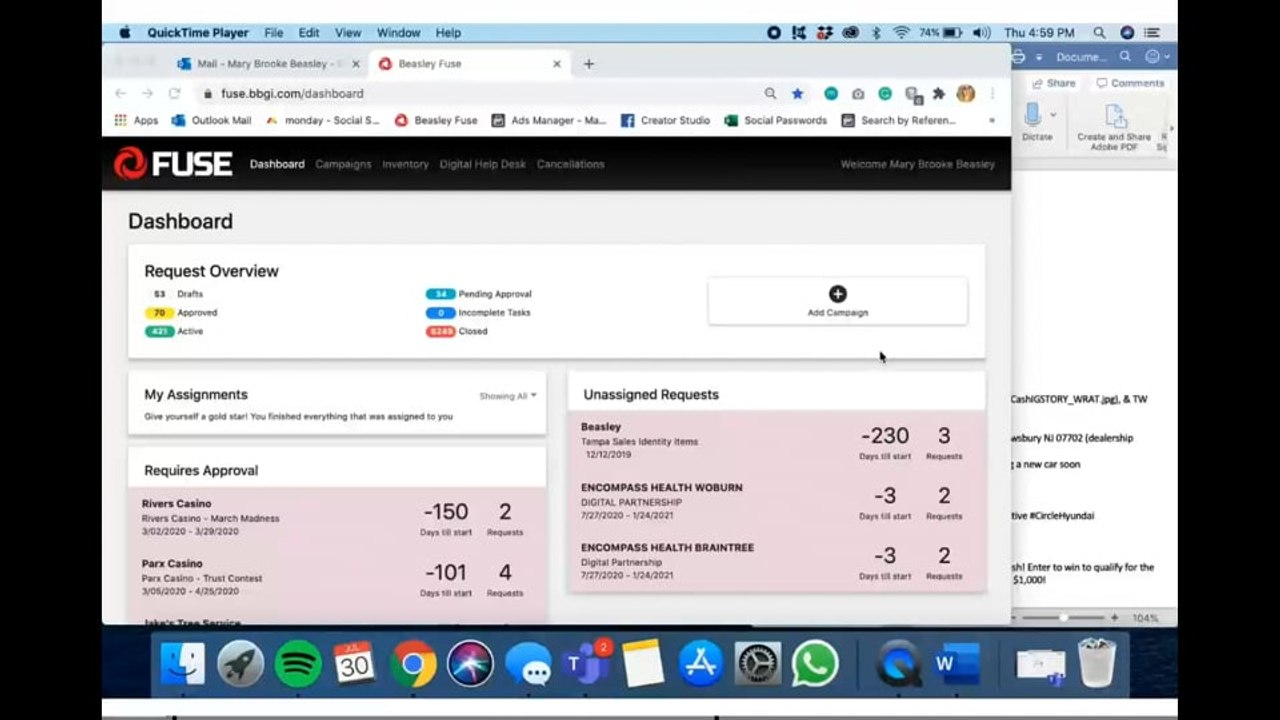Screen dimensions: 1280x720
Task: Open the monday - Social bookmark
Action: 323,120
